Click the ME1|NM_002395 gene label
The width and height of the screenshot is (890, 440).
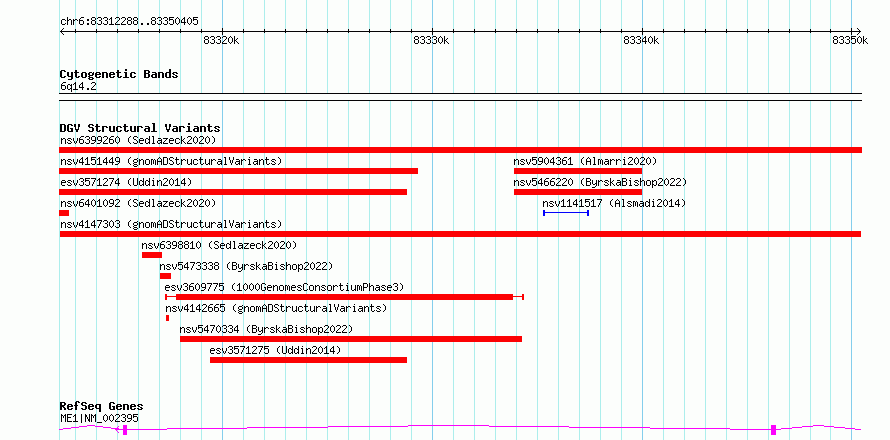[x=99, y=419]
